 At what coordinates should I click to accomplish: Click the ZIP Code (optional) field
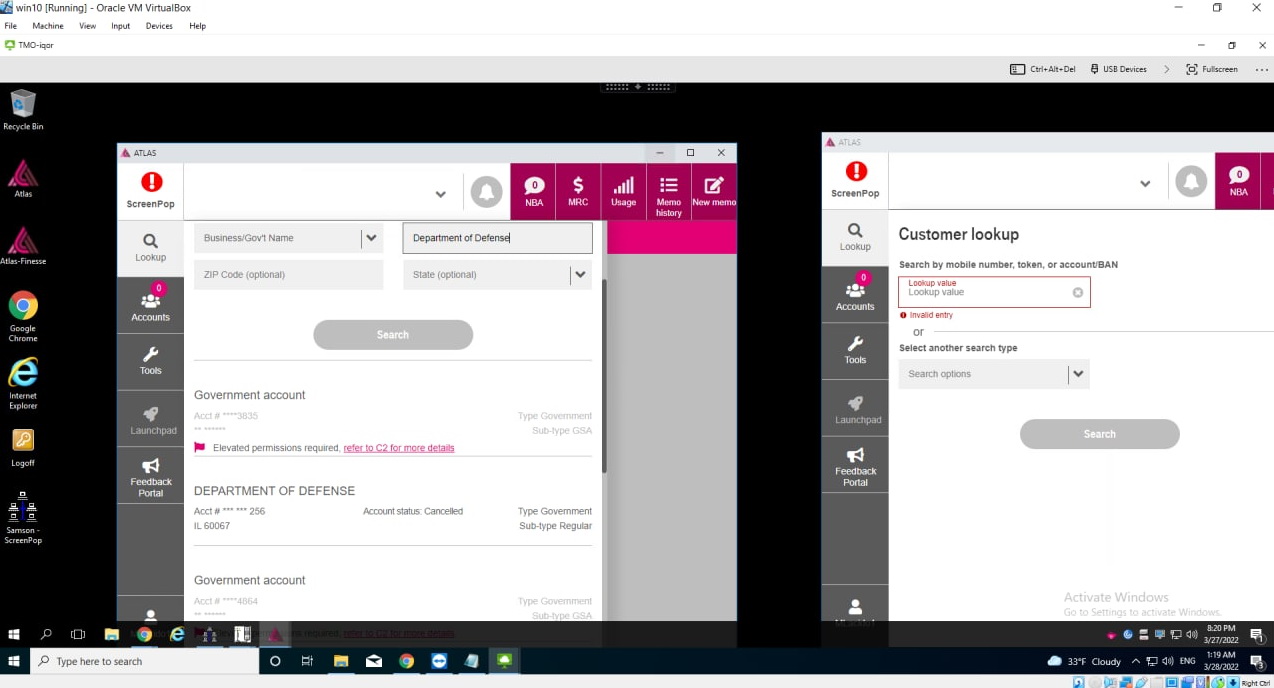click(x=288, y=275)
